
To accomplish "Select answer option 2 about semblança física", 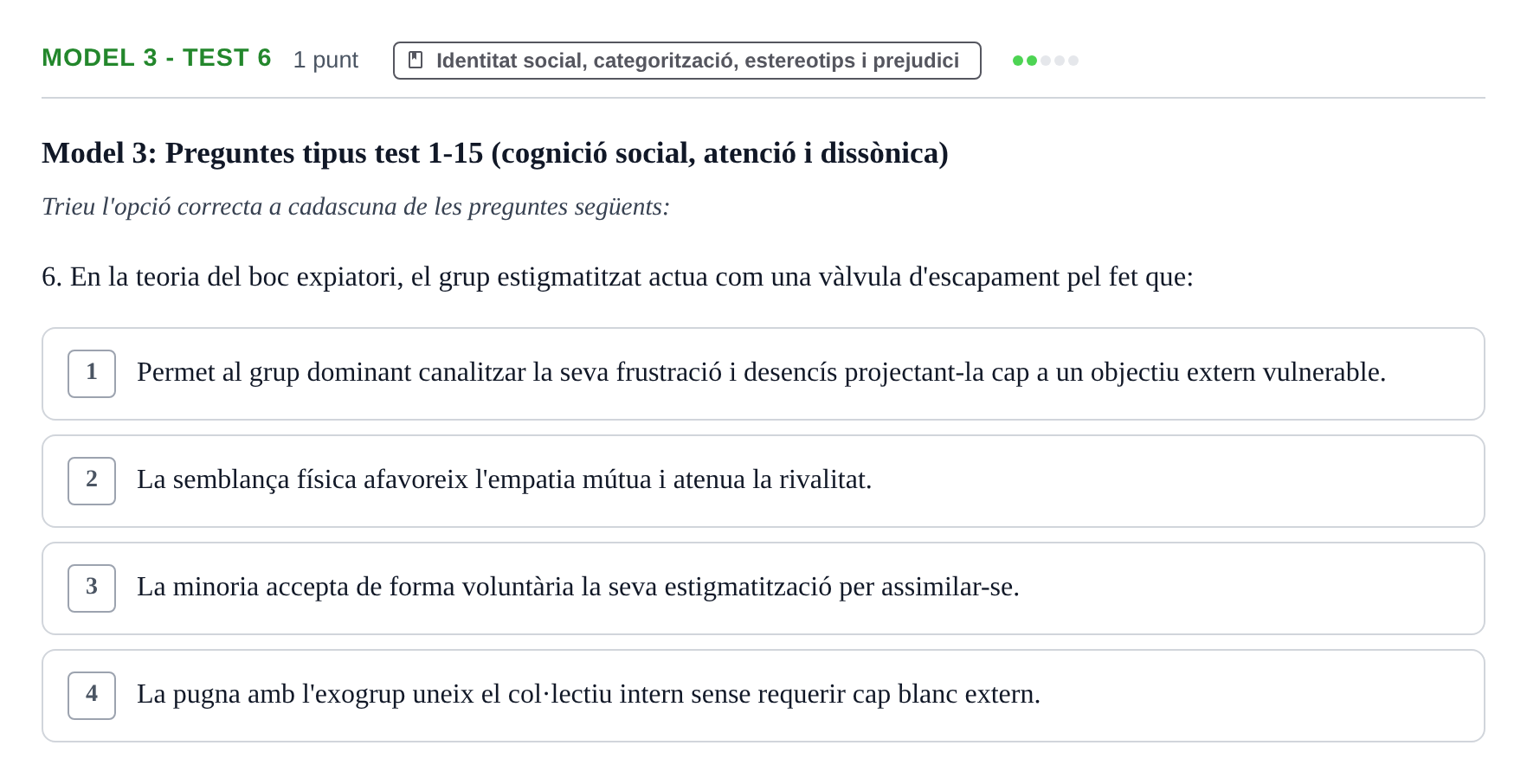I will coord(763,481).
